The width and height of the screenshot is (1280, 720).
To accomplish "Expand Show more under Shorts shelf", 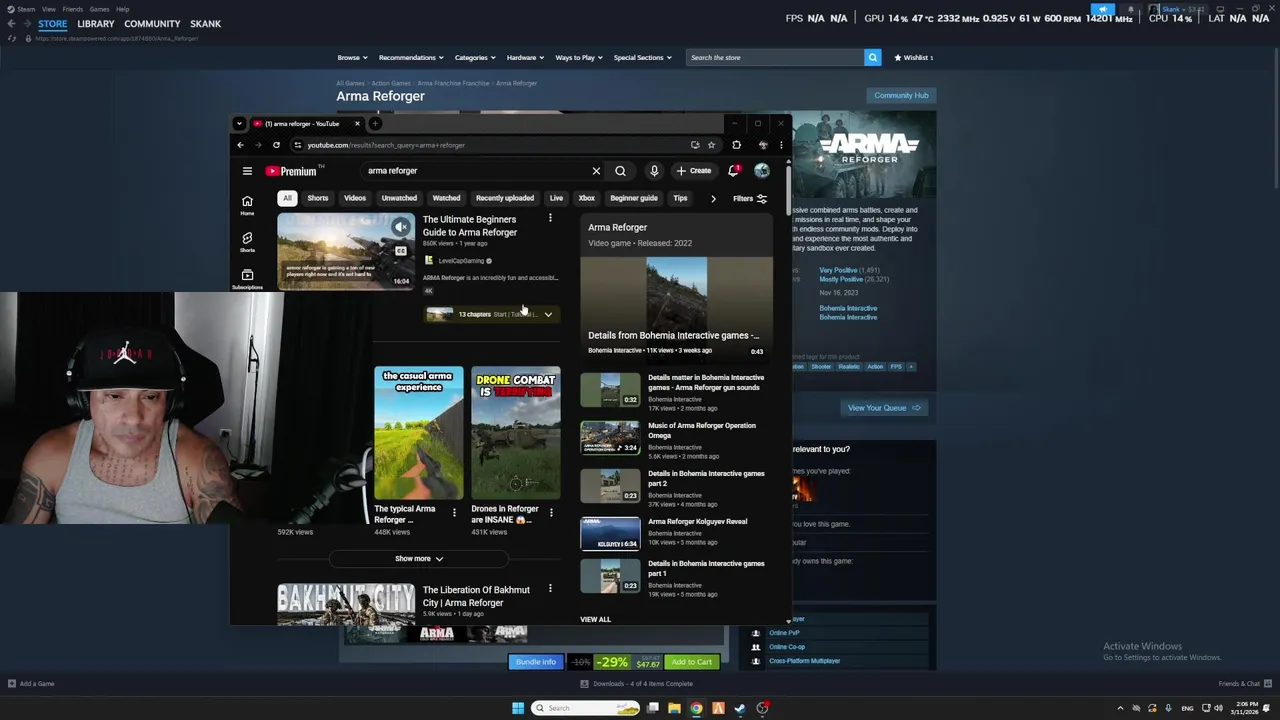I will (419, 559).
